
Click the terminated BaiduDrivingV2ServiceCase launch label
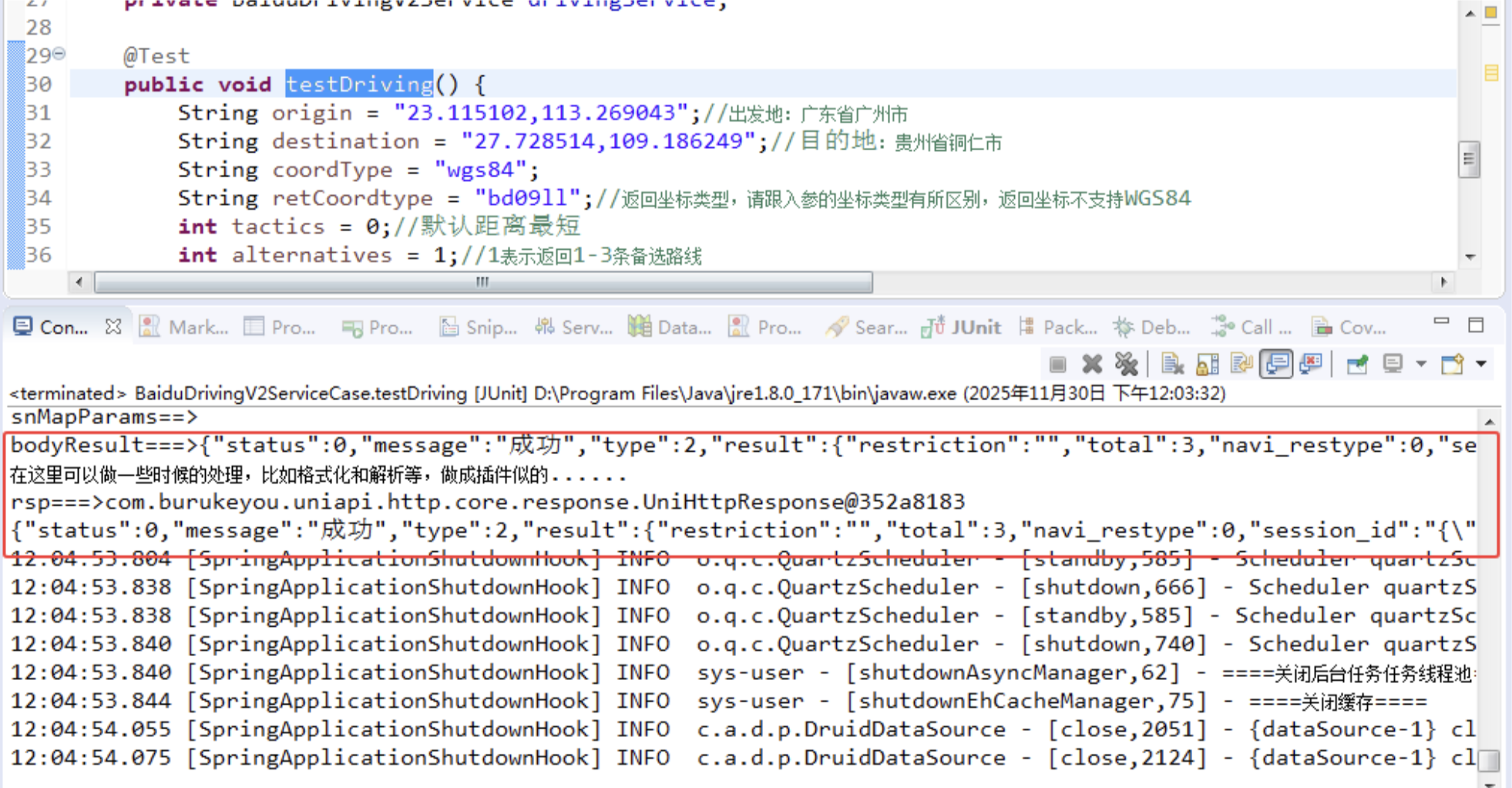(617, 393)
